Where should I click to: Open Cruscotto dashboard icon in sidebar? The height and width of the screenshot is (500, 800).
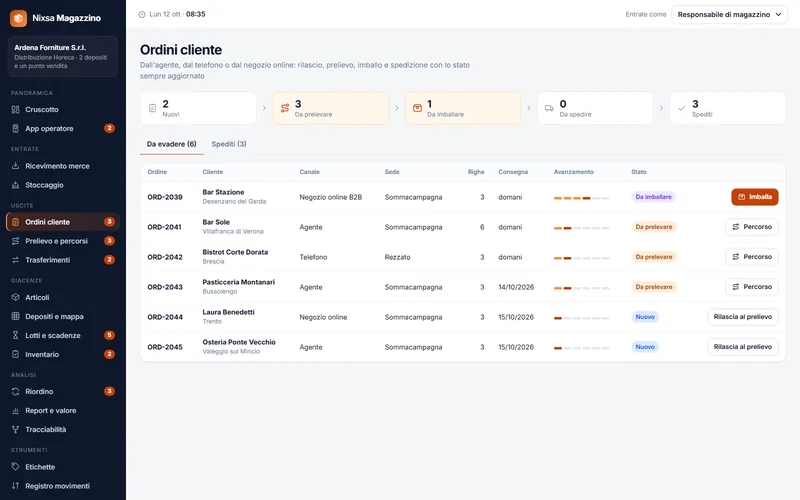[15, 110]
